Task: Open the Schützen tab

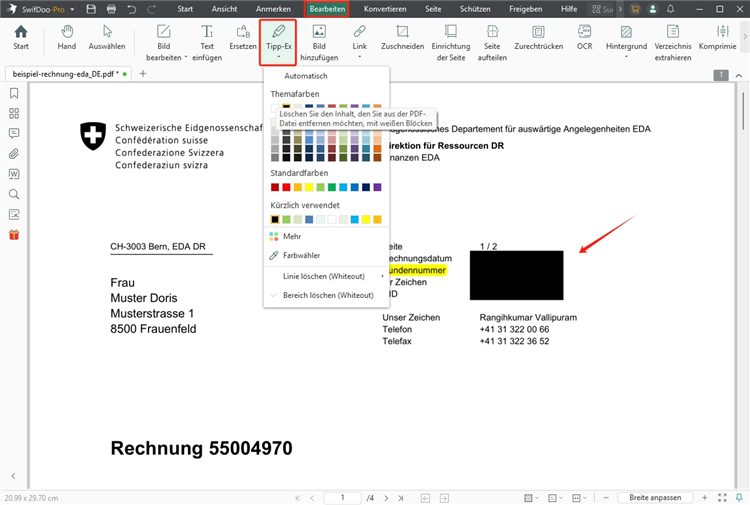Action: 475,9
